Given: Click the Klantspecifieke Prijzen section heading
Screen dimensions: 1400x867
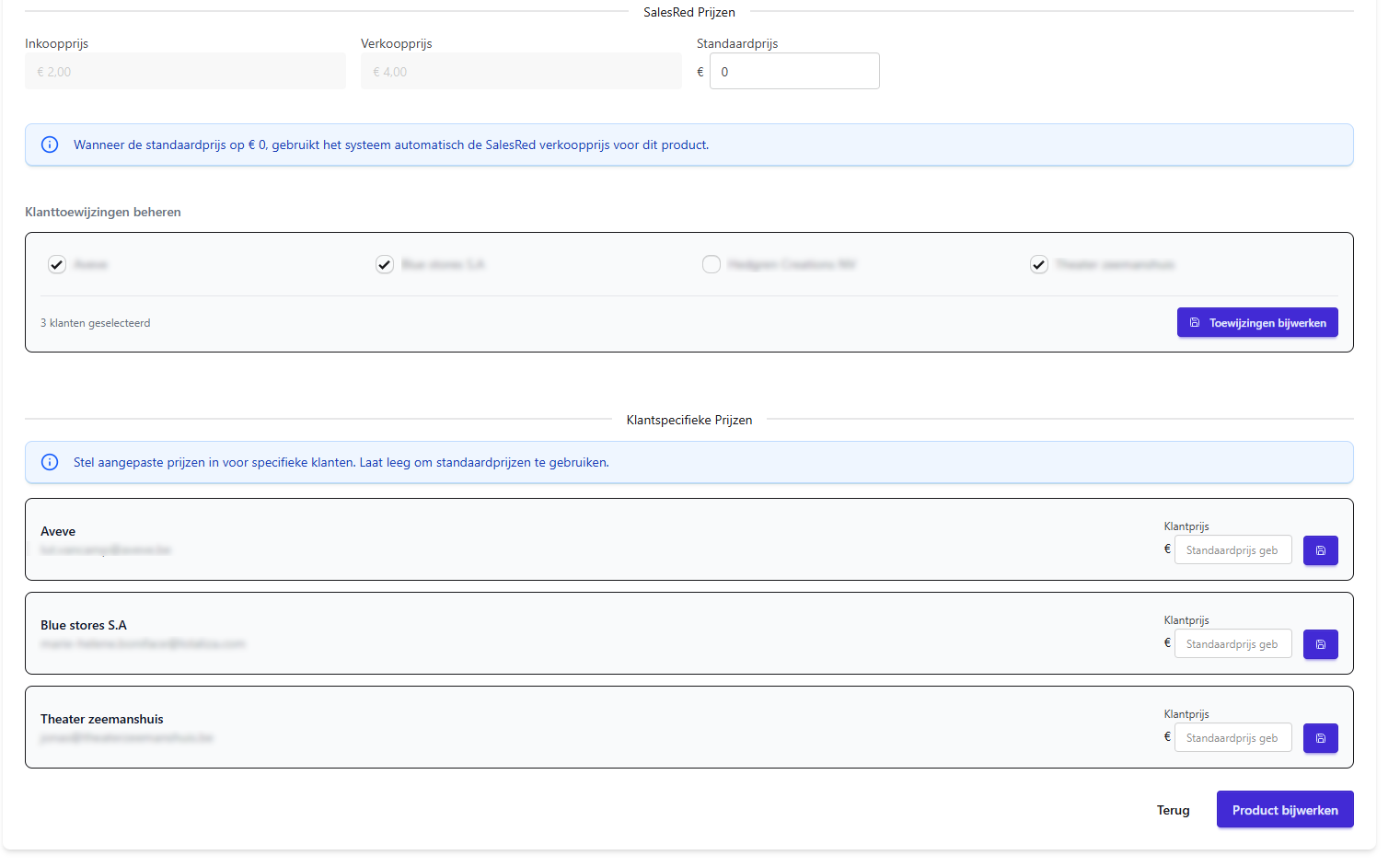Looking at the screenshot, I should [688, 420].
